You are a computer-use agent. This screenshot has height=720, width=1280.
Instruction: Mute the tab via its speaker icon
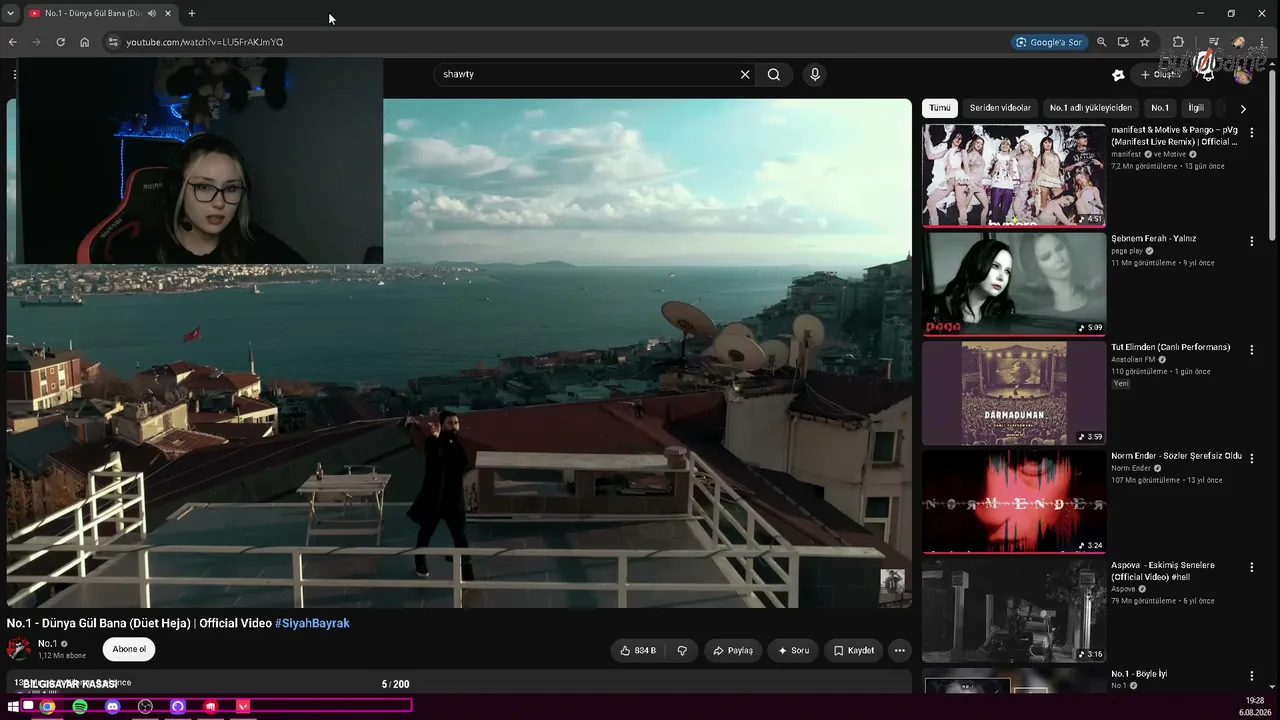[152, 13]
